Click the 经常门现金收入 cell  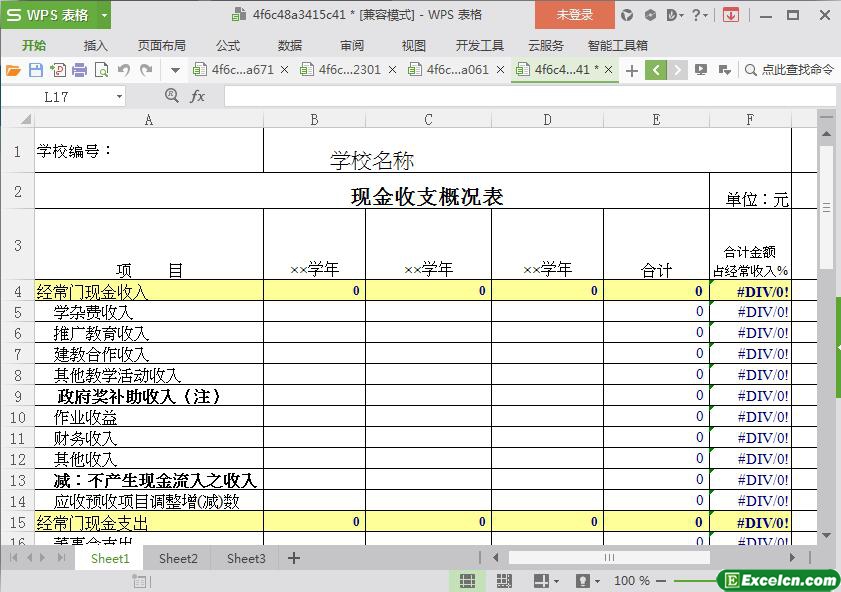149,291
